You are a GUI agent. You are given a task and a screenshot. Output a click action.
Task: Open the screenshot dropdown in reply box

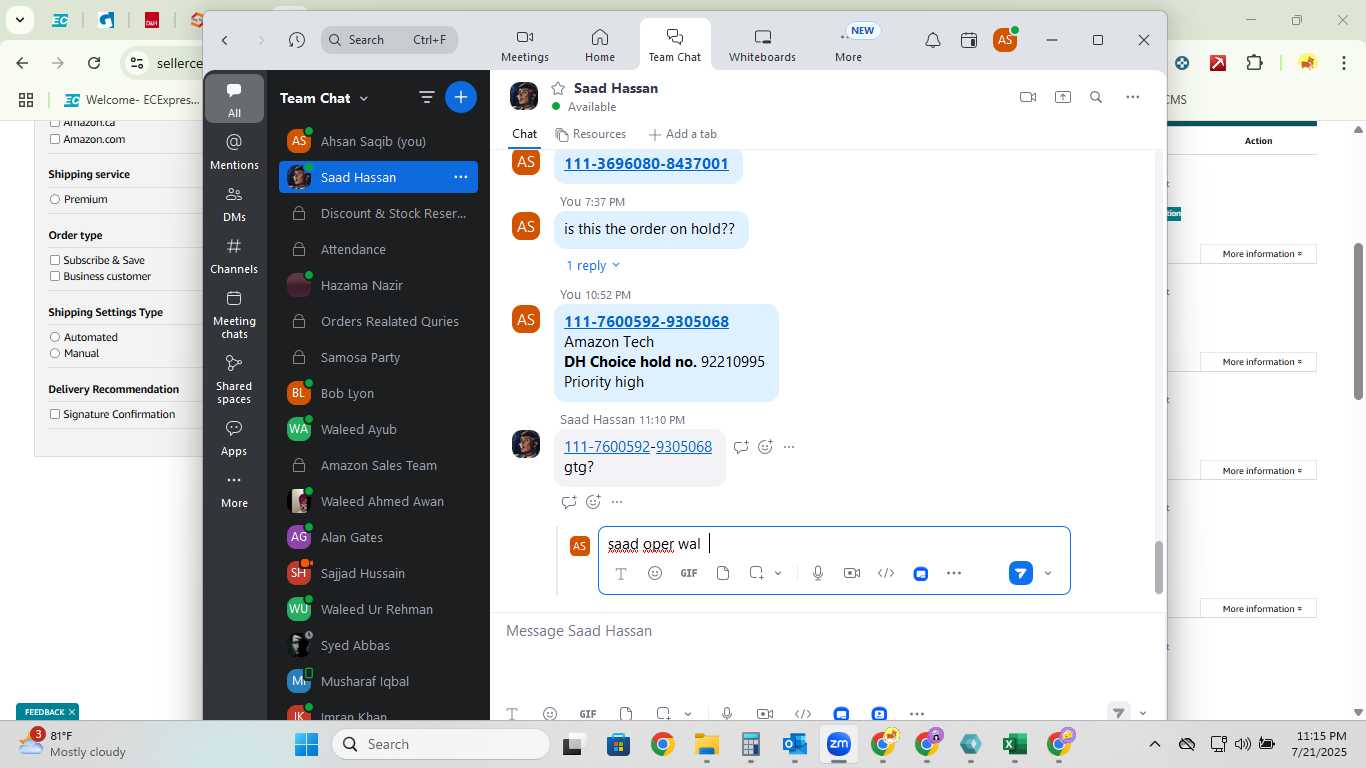pyautogui.click(x=778, y=573)
